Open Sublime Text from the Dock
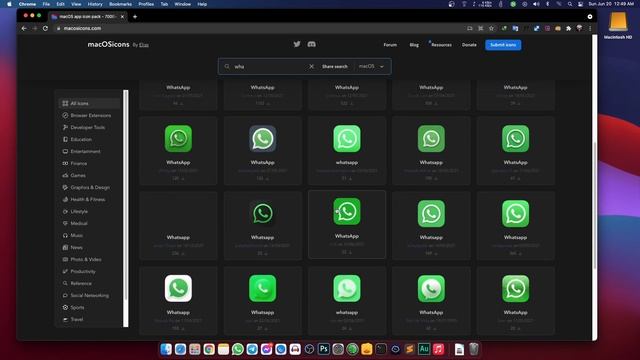640x360 pixels. click(409, 349)
